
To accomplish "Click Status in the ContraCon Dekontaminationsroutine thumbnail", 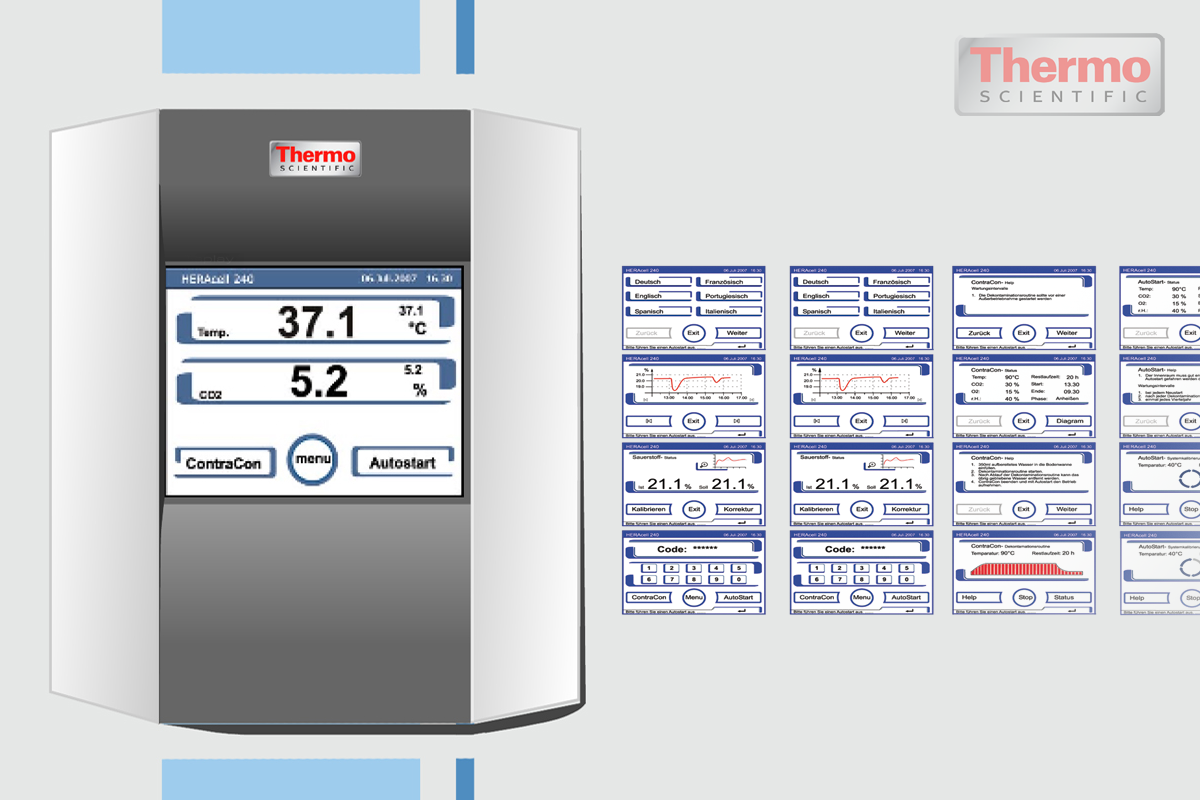I will (1068, 597).
